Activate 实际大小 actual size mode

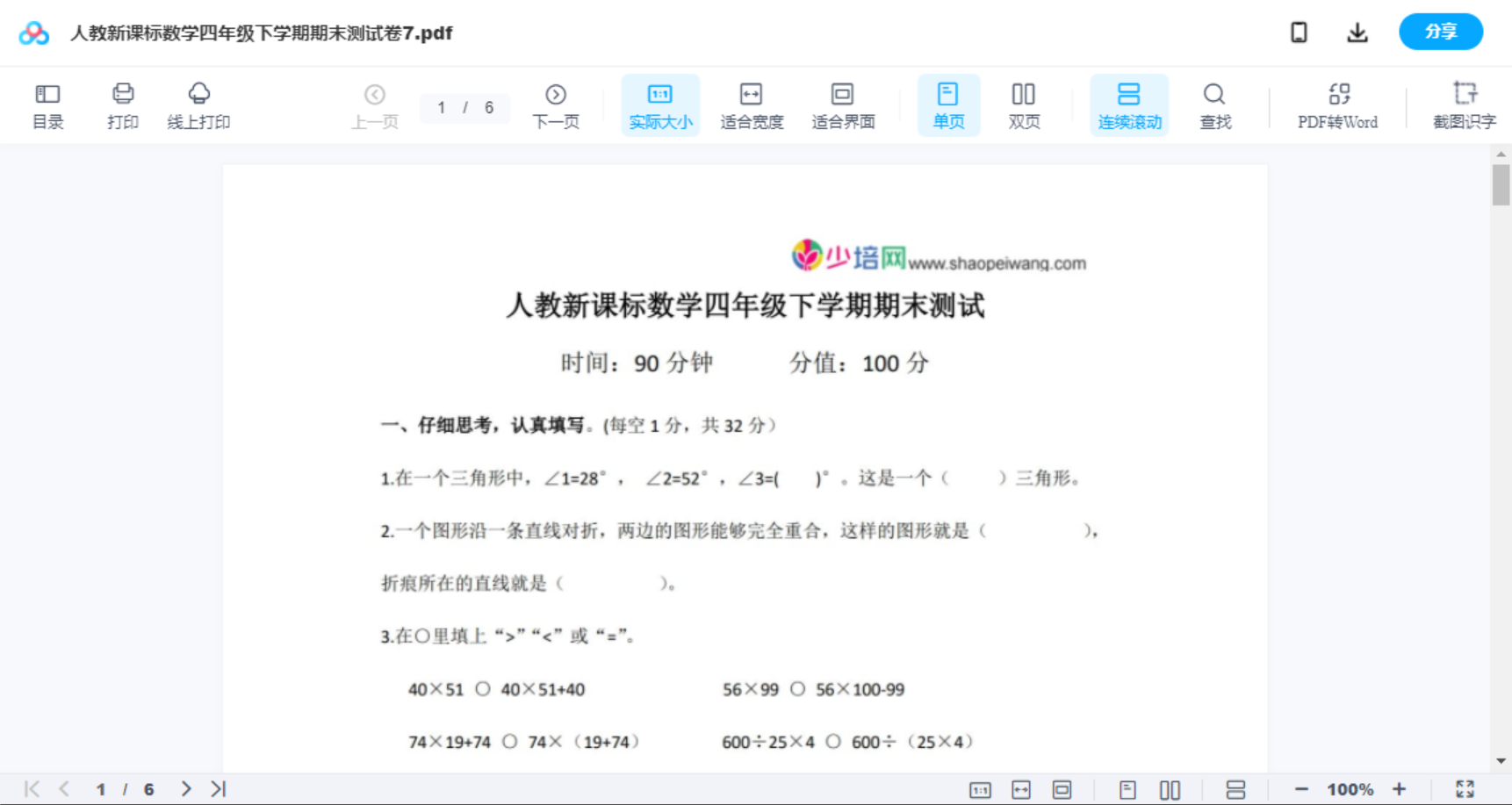[x=659, y=104]
